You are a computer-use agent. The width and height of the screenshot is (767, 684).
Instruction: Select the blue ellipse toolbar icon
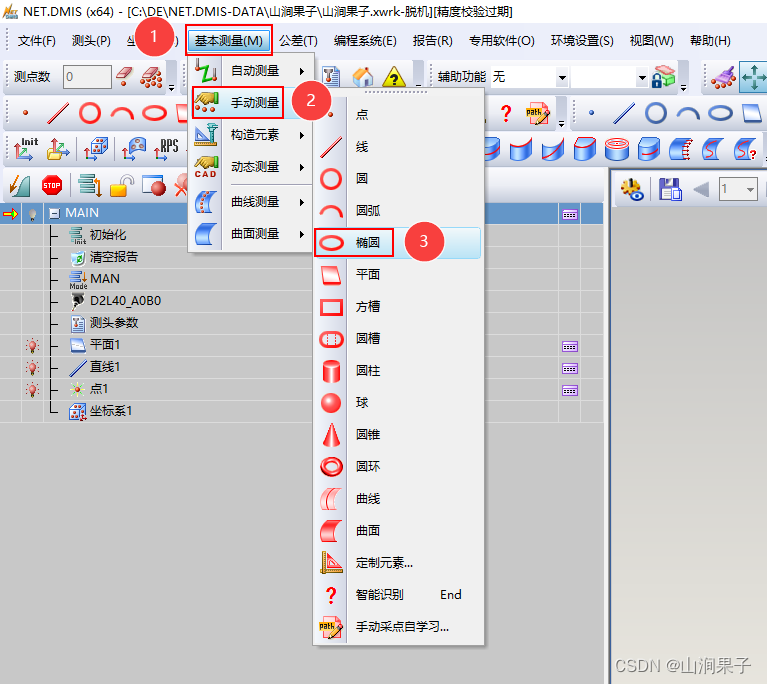coord(721,113)
